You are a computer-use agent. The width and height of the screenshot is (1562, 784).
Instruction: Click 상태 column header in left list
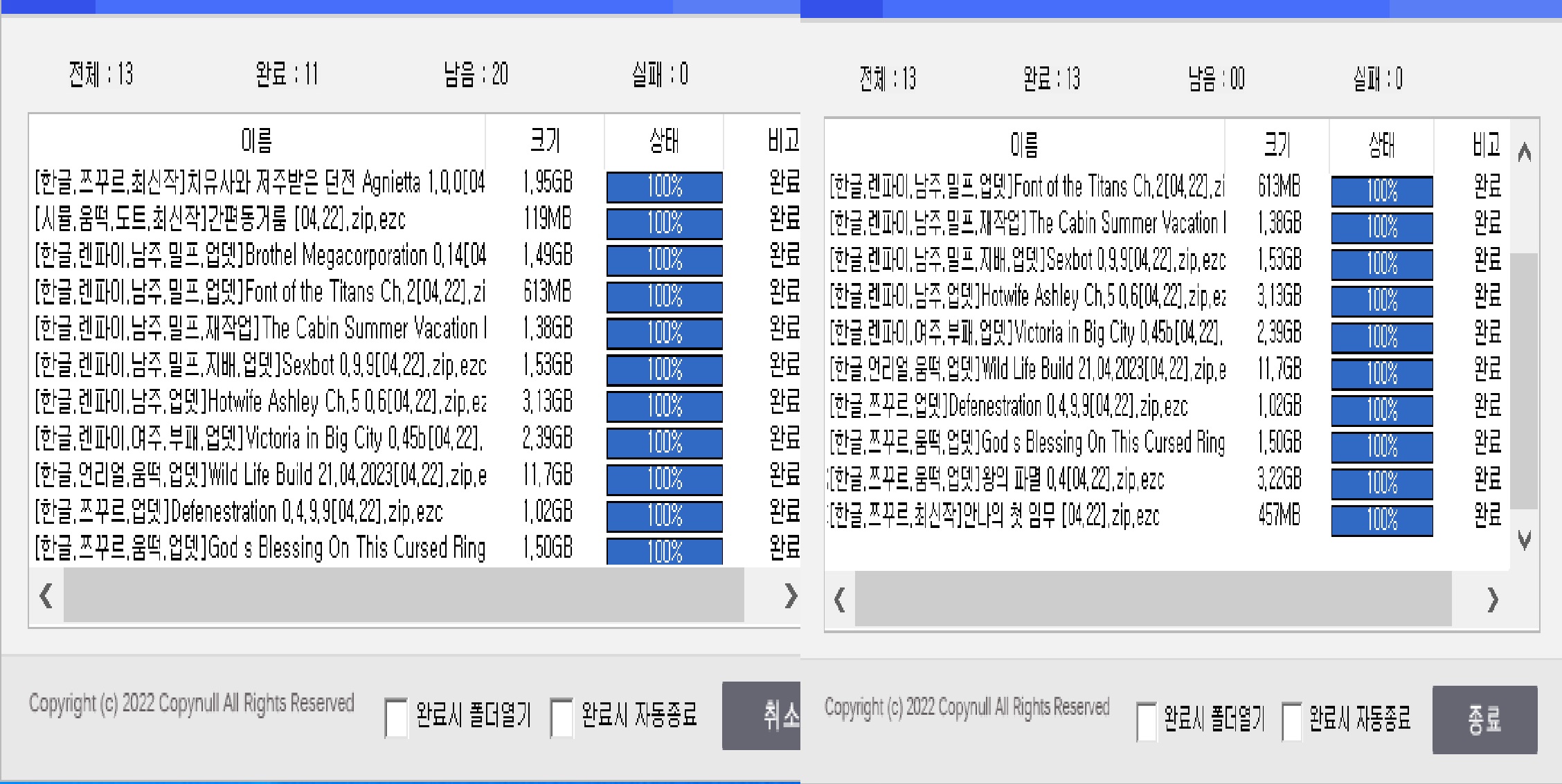663,141
